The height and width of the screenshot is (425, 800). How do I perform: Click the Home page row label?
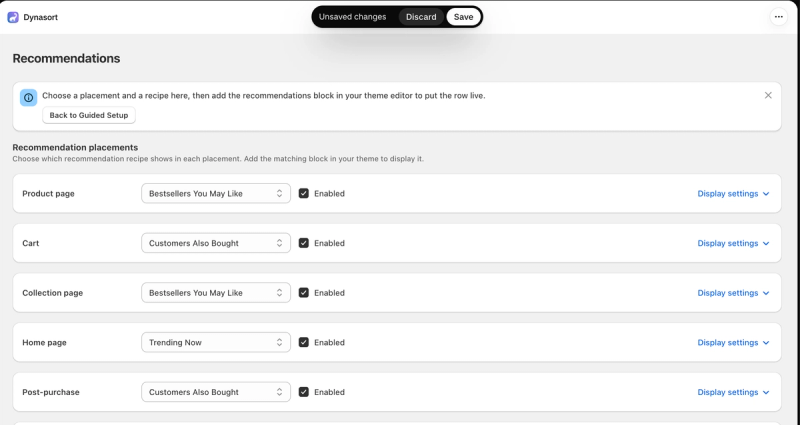tap(44, 342)
